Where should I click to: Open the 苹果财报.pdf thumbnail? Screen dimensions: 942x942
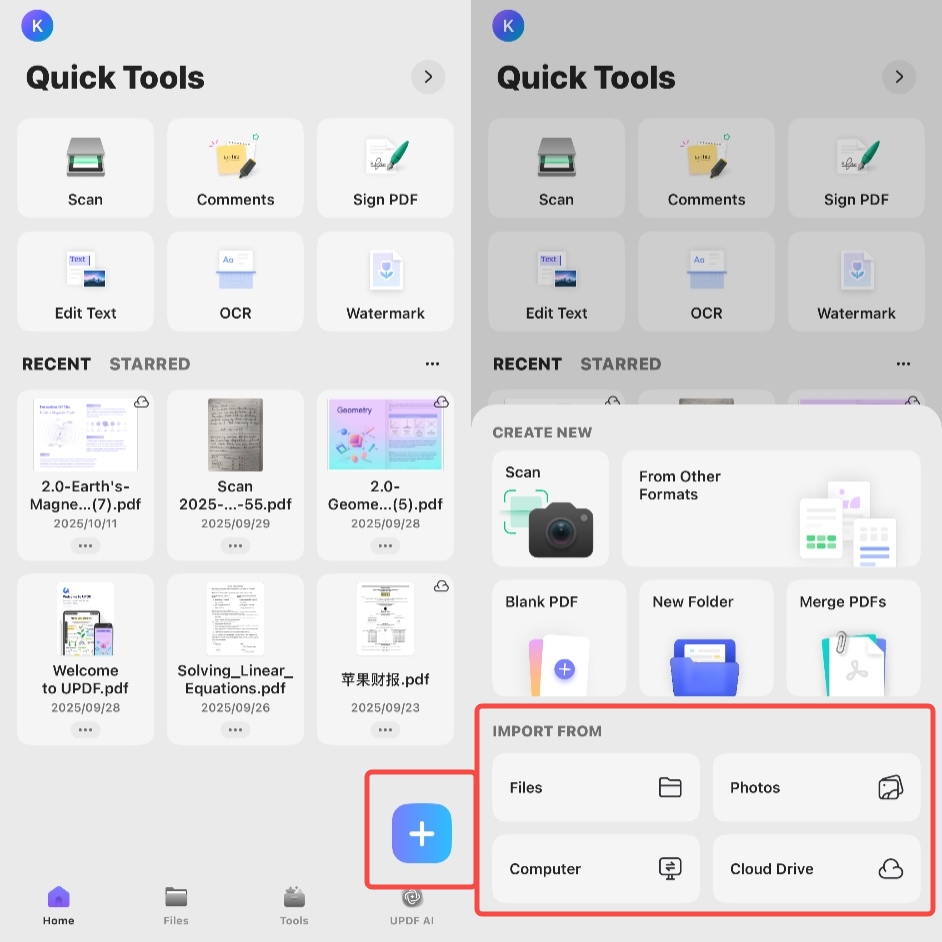385,619
